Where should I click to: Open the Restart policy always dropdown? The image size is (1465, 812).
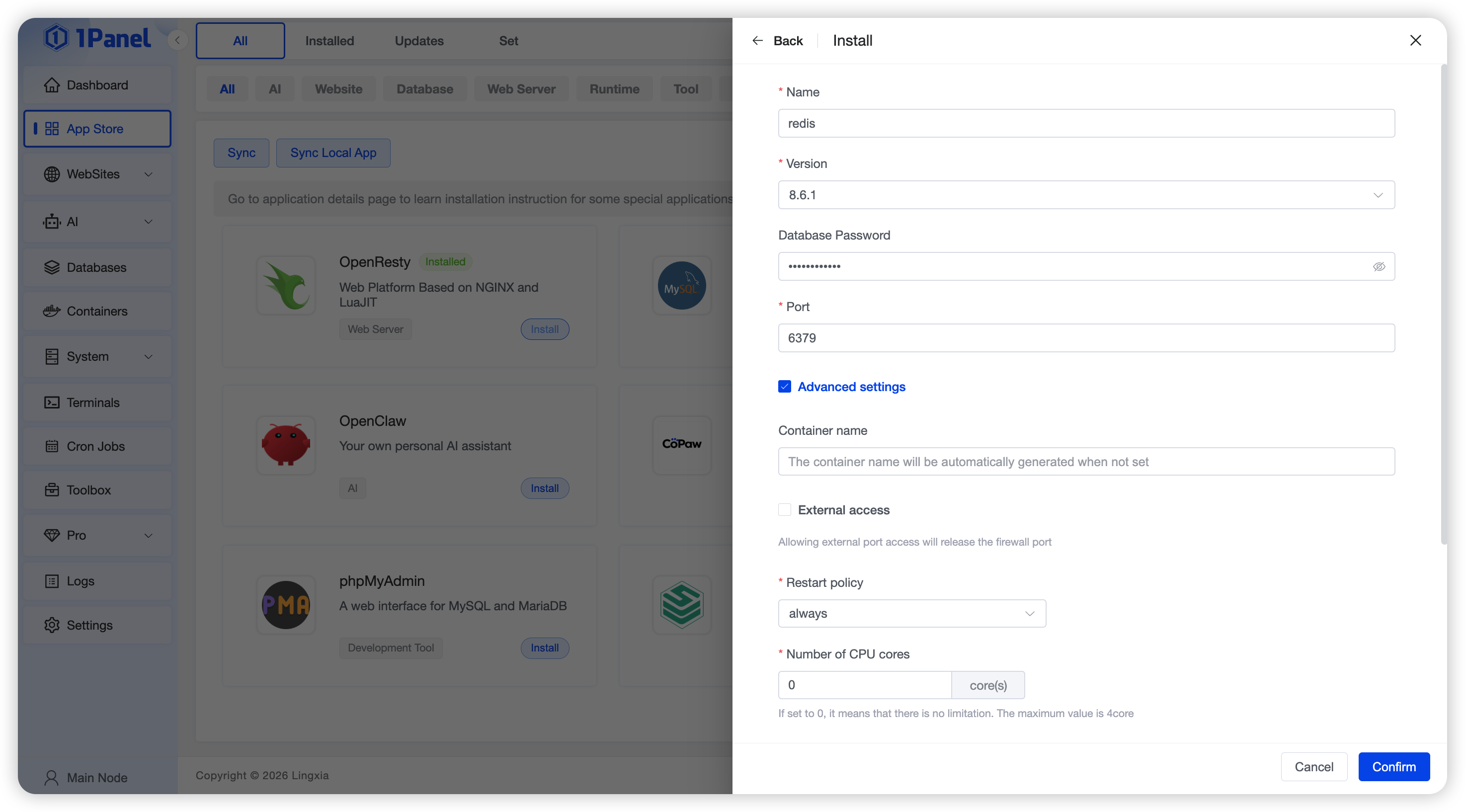911,614
